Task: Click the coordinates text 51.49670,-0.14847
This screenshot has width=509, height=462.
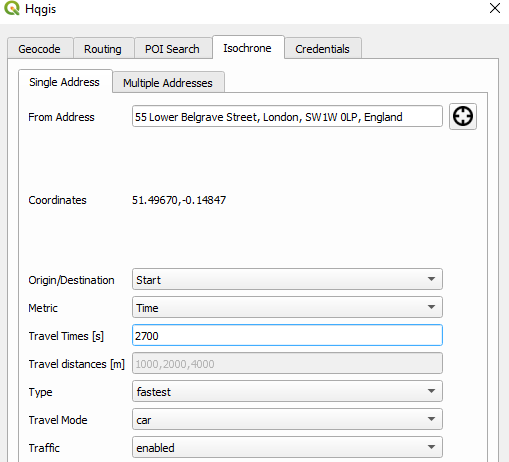Action: [x=179, y=200]
